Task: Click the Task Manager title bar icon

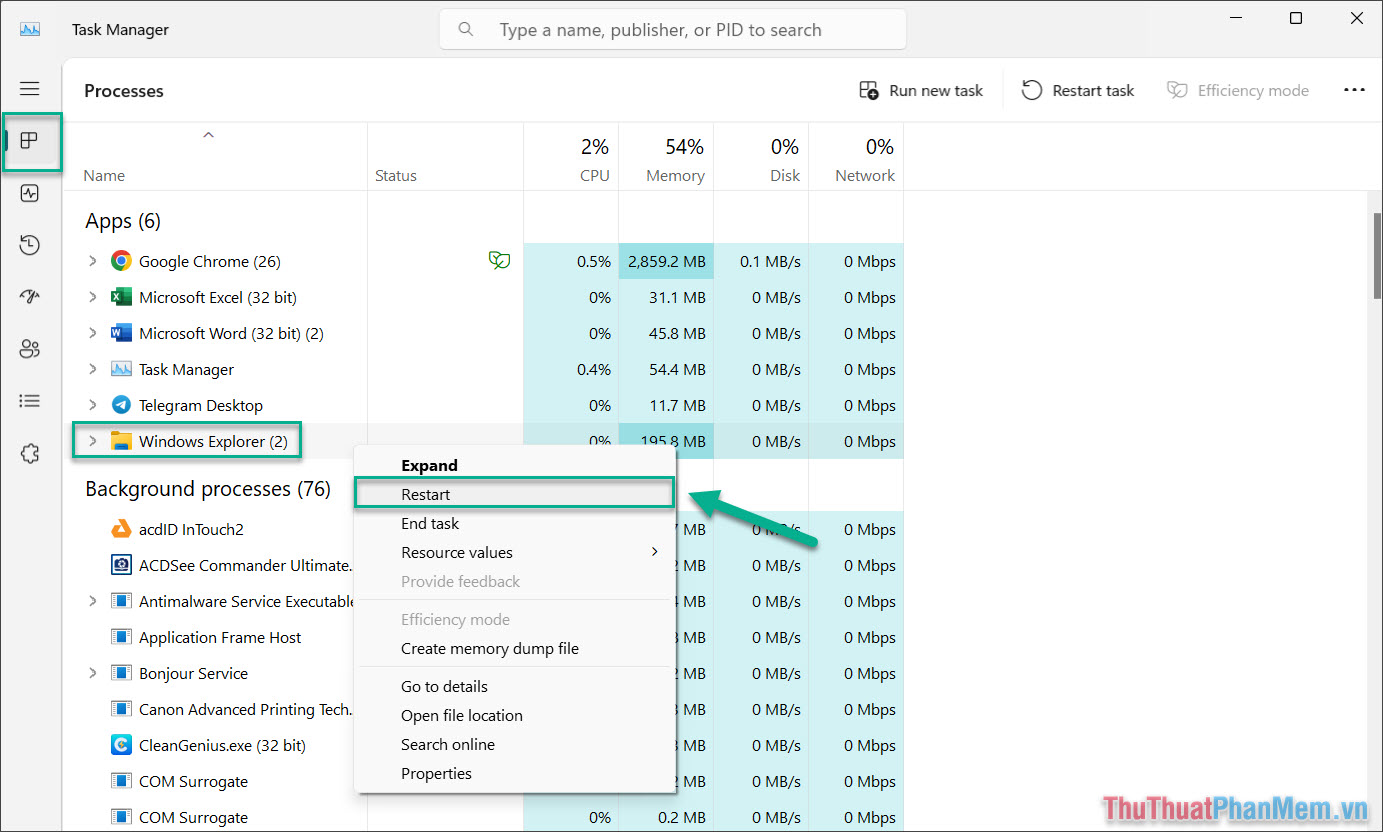Action: point(30,29)
